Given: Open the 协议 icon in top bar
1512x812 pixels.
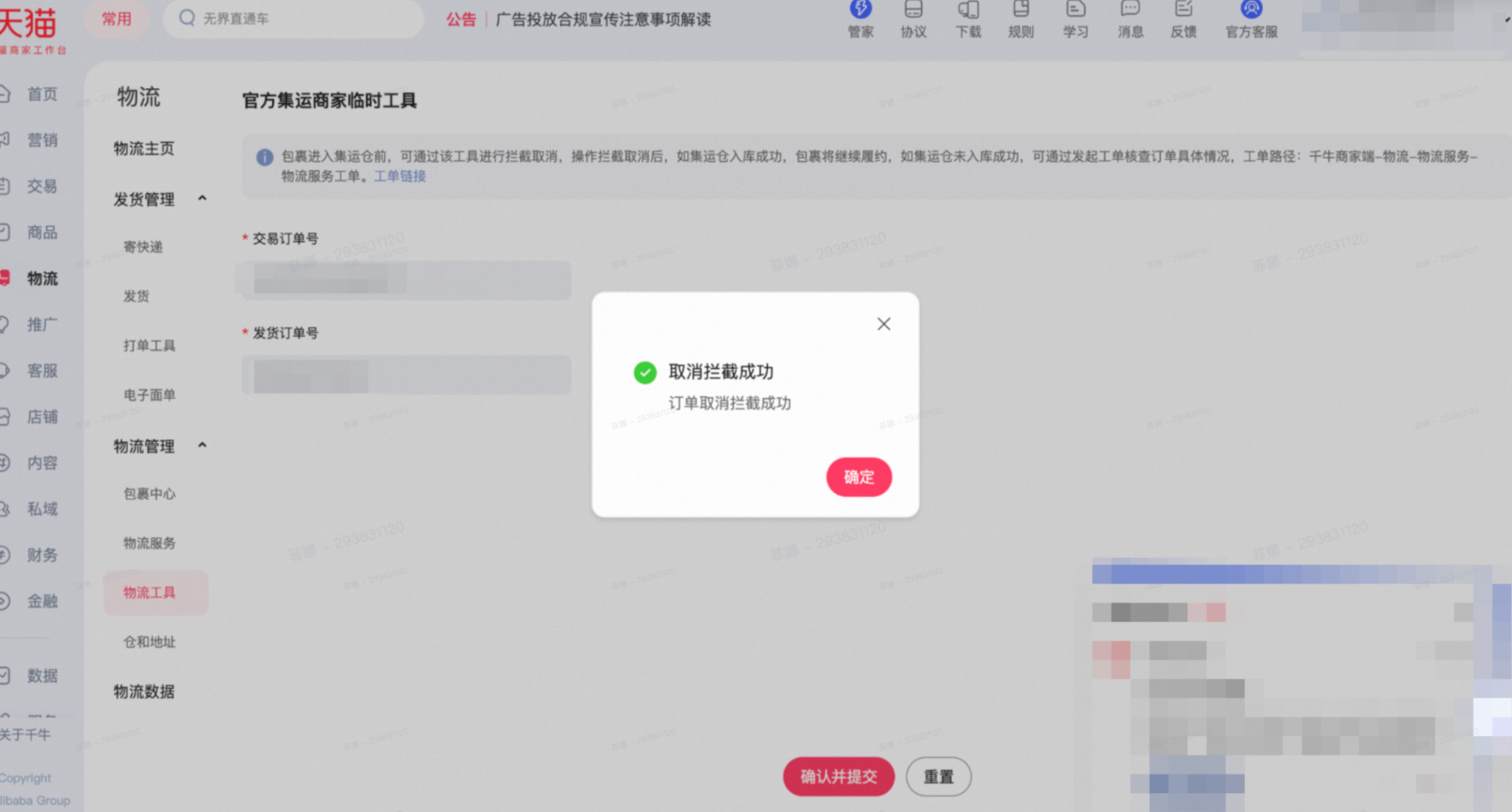Looking at the screenshot, I should coord(913,19).
